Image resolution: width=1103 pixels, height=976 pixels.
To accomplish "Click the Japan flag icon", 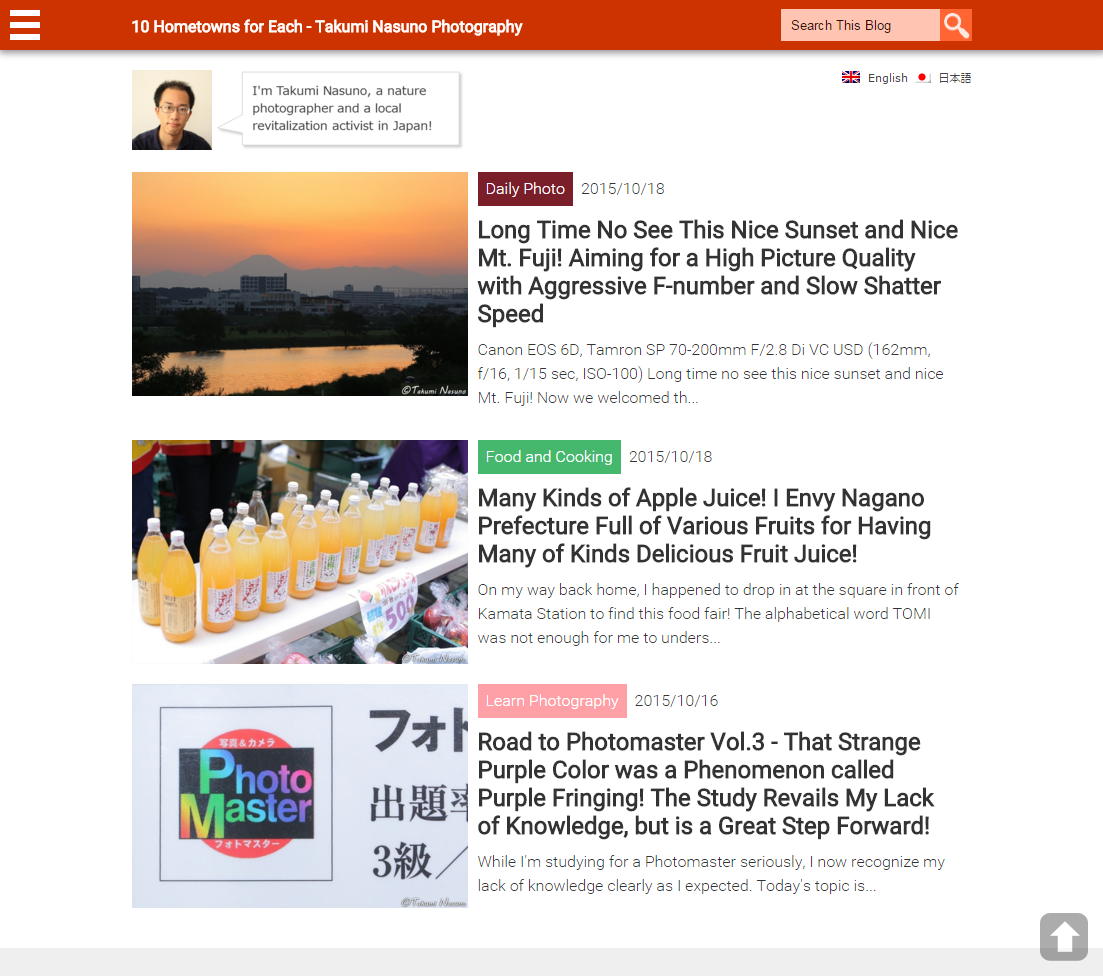I will 924,77.
